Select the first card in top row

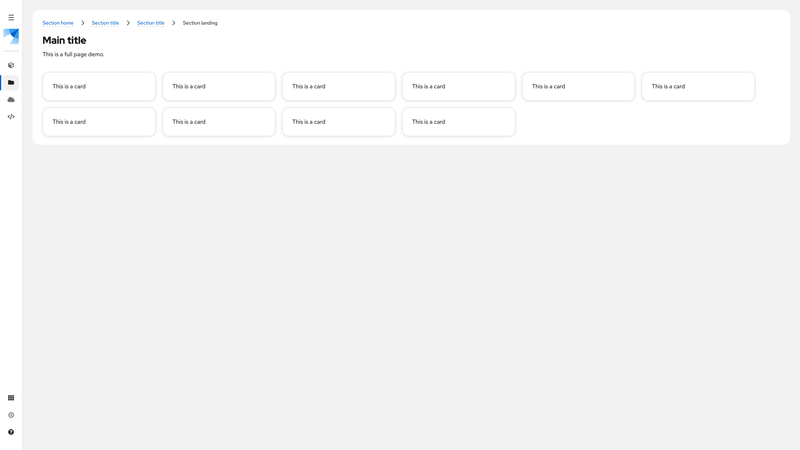pyautogui.click(x=99, y=87)
